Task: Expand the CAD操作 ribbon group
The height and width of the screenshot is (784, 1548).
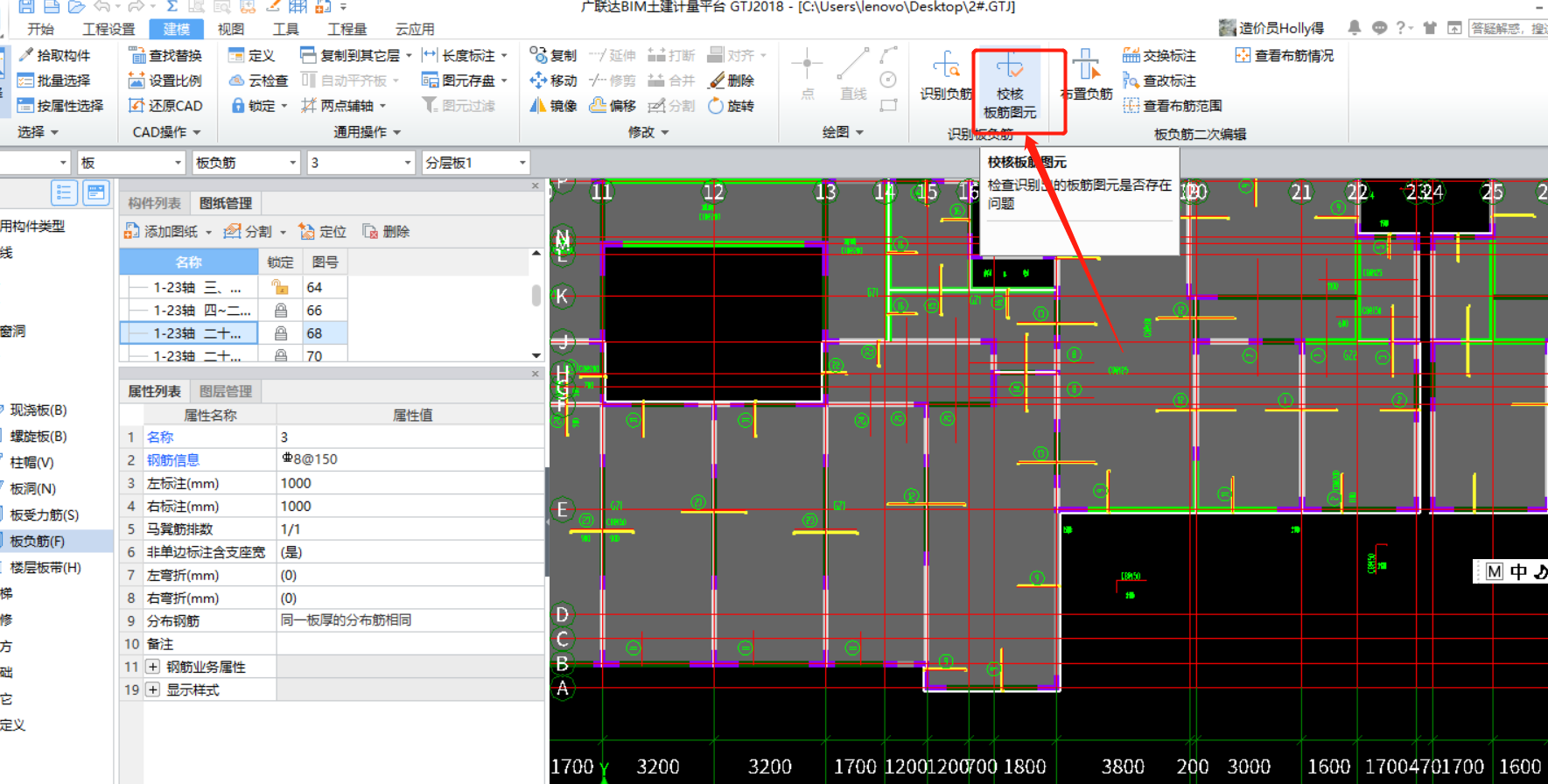Action: [197, 133]
